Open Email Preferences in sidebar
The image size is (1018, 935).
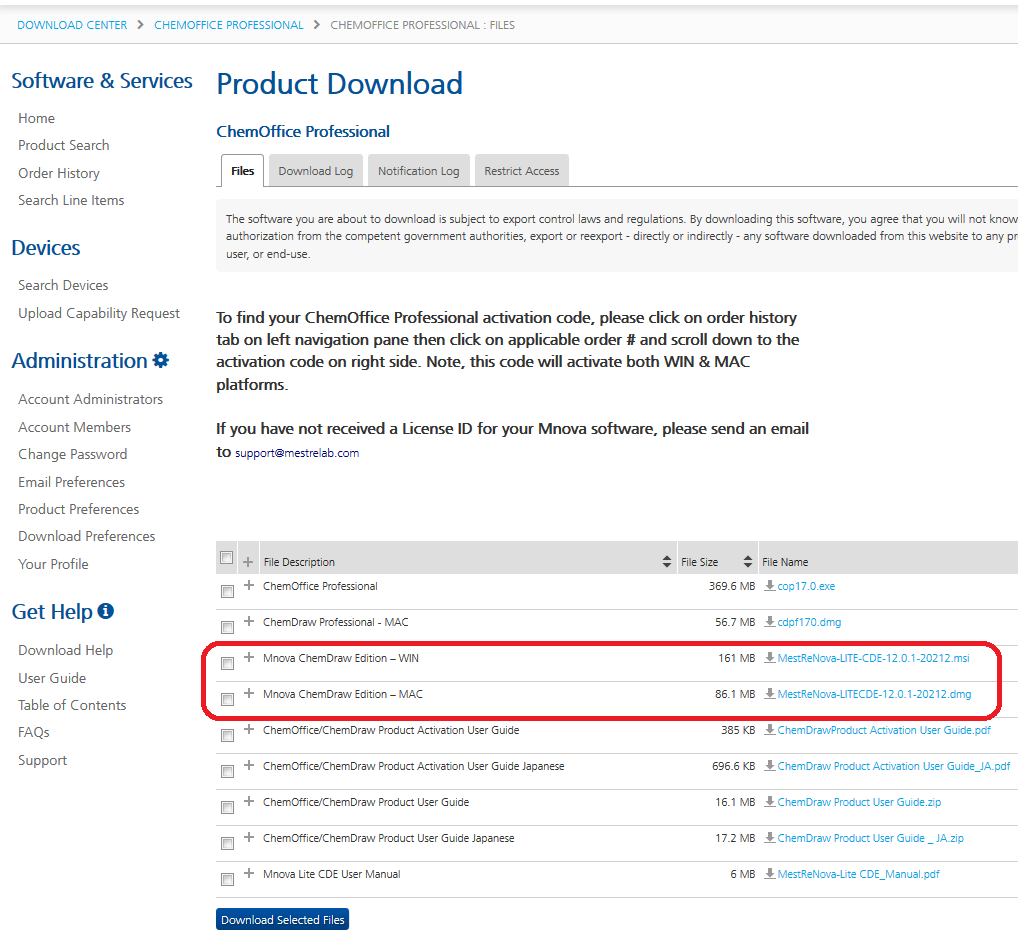coord(71,482)
